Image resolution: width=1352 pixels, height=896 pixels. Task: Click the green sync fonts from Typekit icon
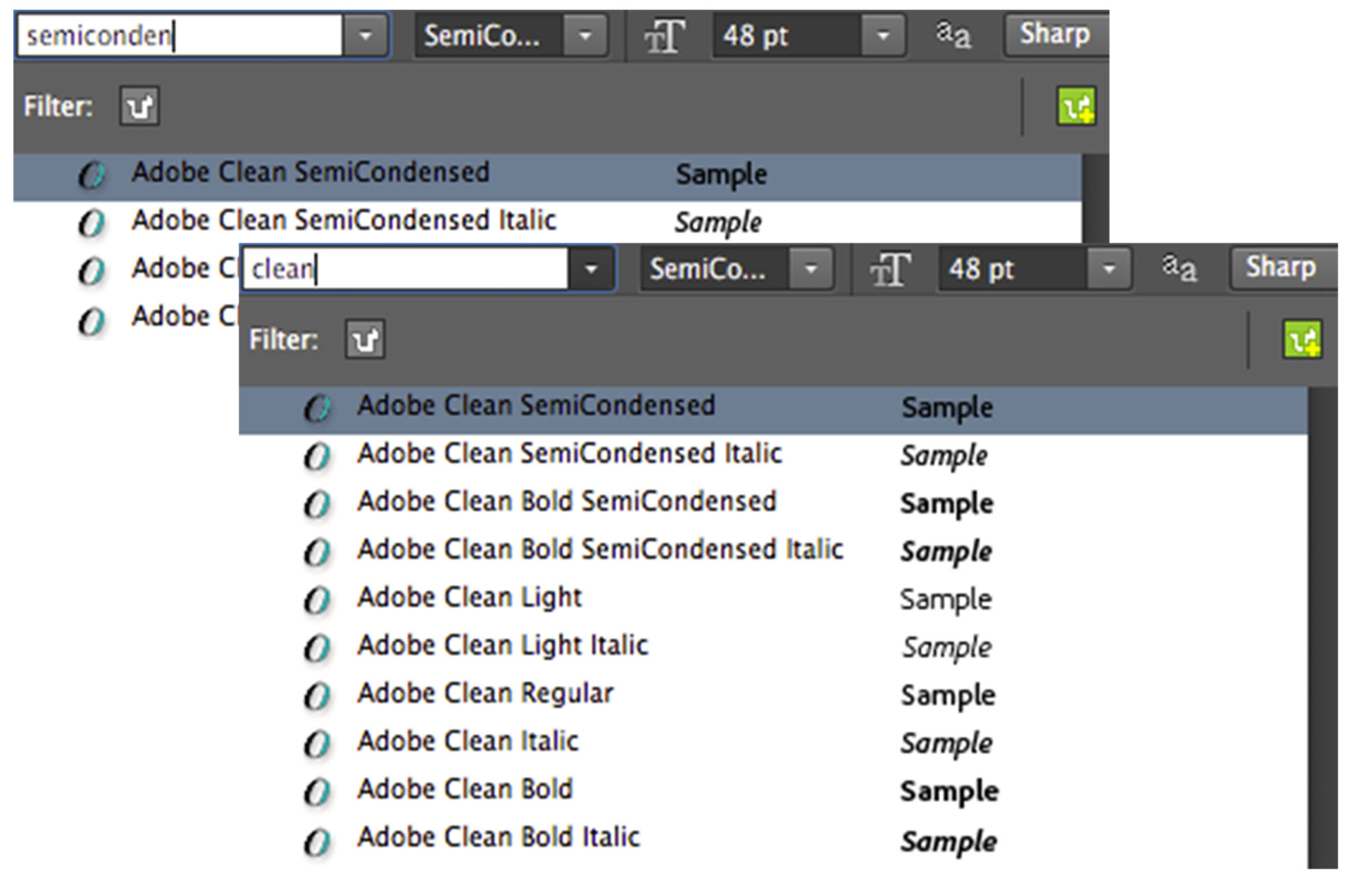(1077, 106)
